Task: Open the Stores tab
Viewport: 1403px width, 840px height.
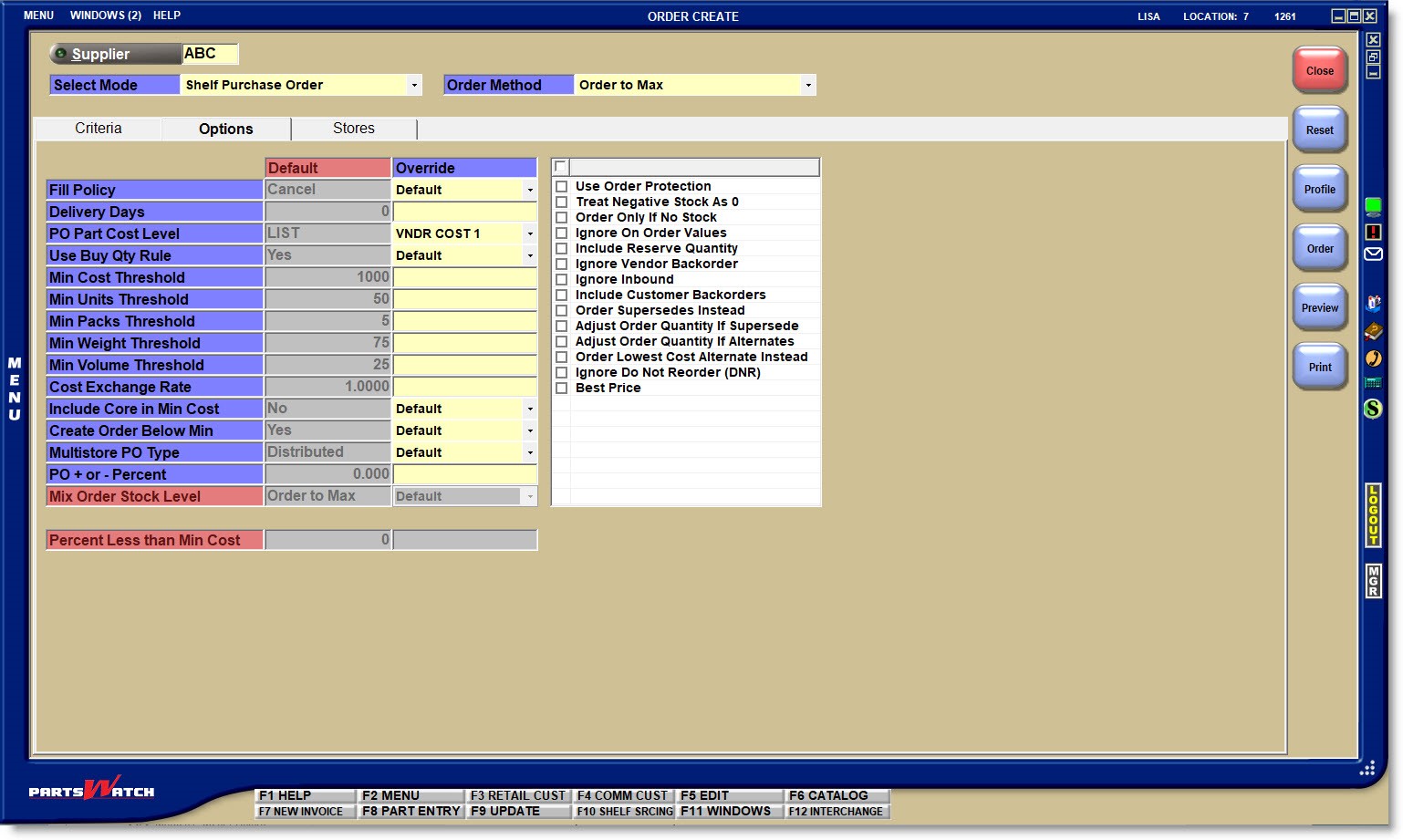Action: (354, 129)
